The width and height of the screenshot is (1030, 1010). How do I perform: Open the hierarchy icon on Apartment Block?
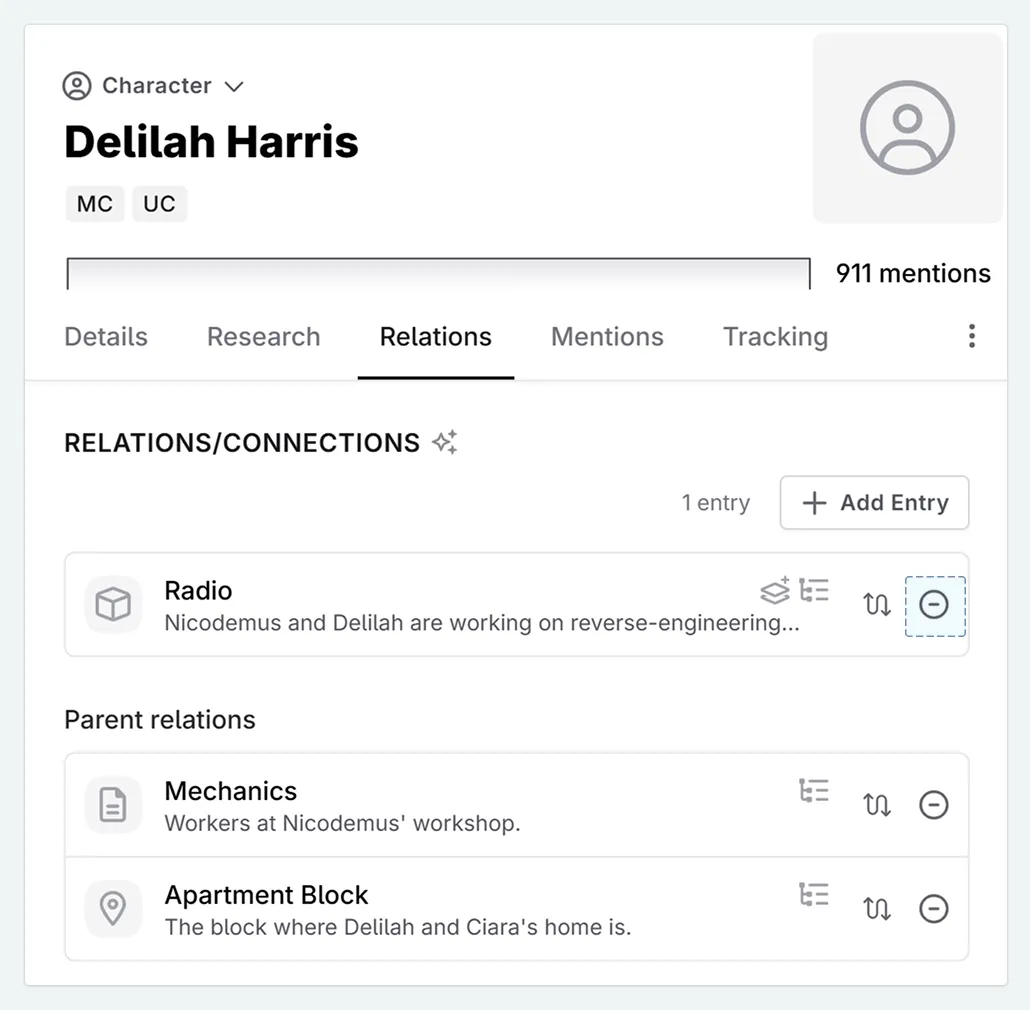coord(815,894)
